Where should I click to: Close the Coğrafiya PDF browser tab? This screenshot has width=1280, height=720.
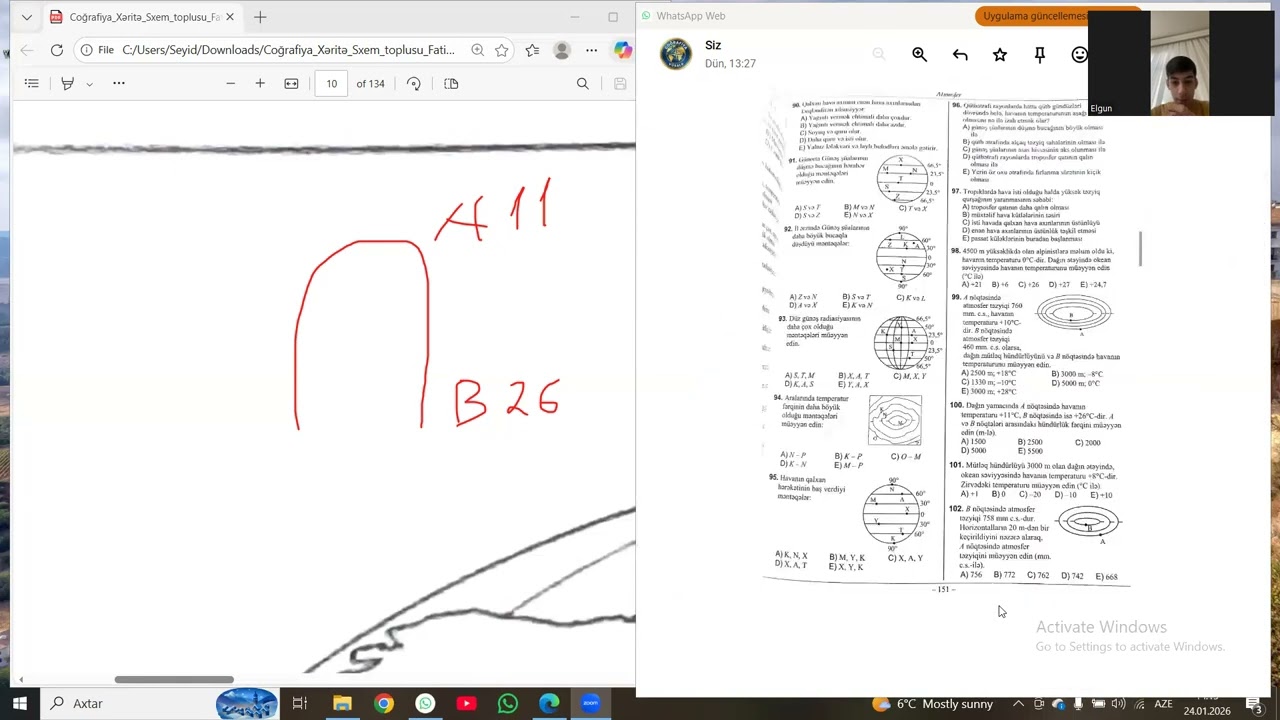[230, 17]
